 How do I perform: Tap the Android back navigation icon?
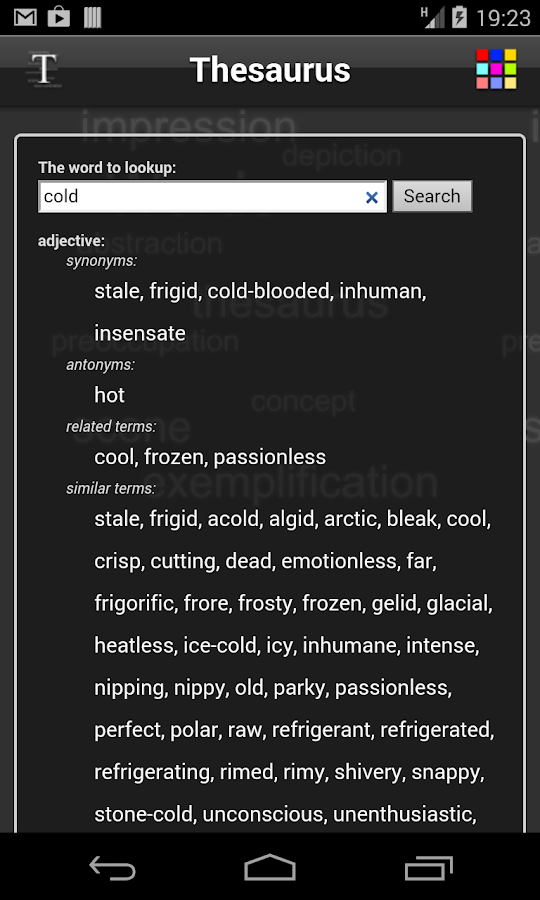112,867
